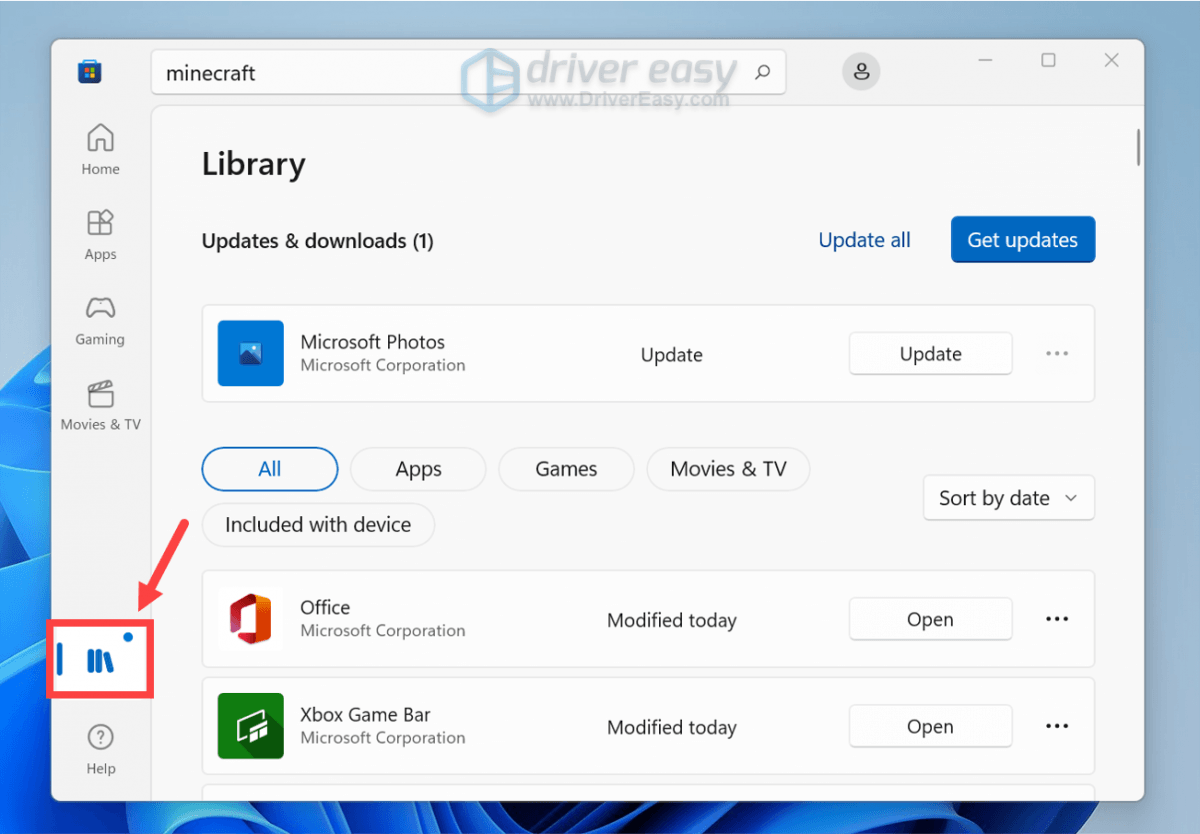
Task: Click Microsoft Corporation under Microsoft Photos
Action: pos(383,365)
